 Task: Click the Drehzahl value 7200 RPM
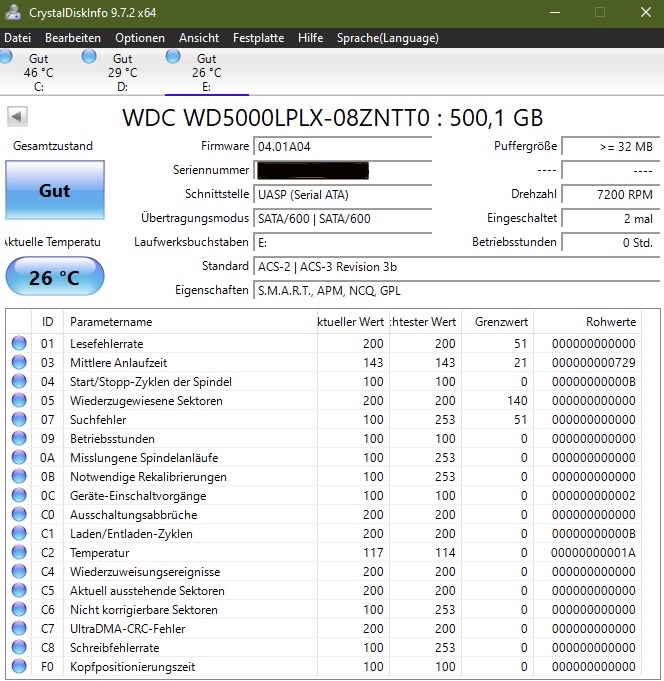[611, 194]
